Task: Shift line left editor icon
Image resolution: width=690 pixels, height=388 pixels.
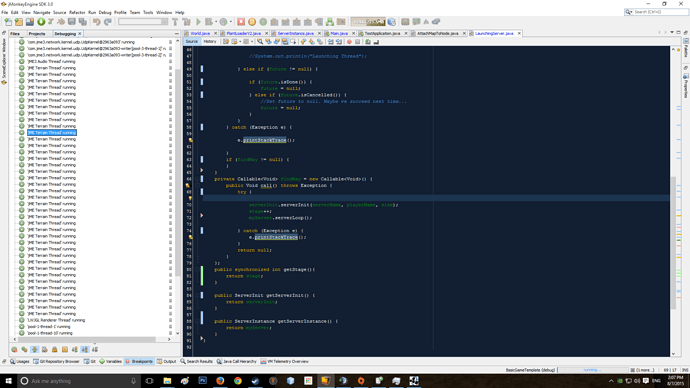Action: click(330, 41)
